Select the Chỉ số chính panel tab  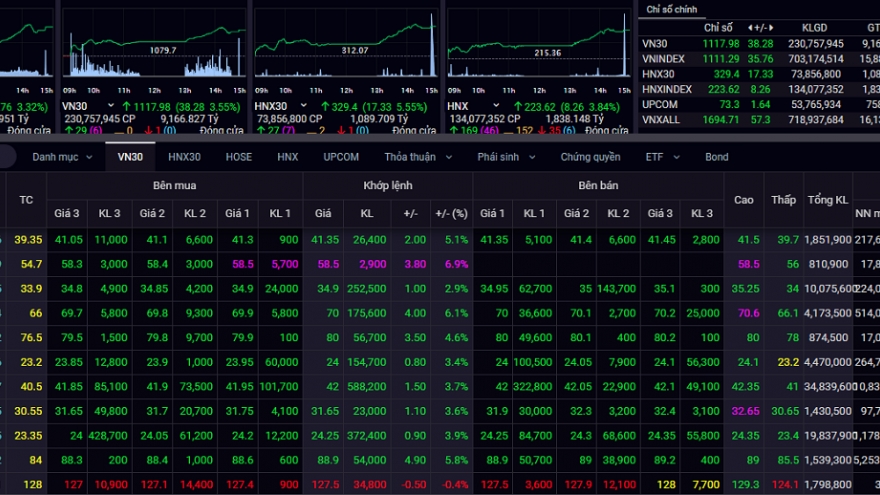(x=673, y=9)
